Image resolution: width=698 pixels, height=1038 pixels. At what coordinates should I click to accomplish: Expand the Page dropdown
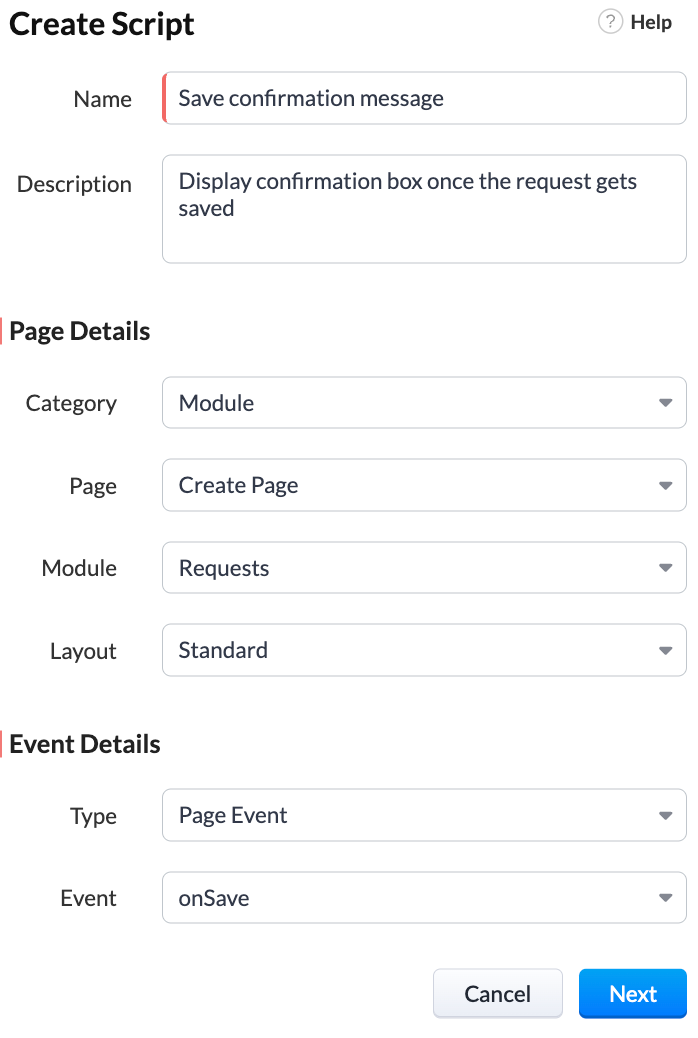click(666, 485)
